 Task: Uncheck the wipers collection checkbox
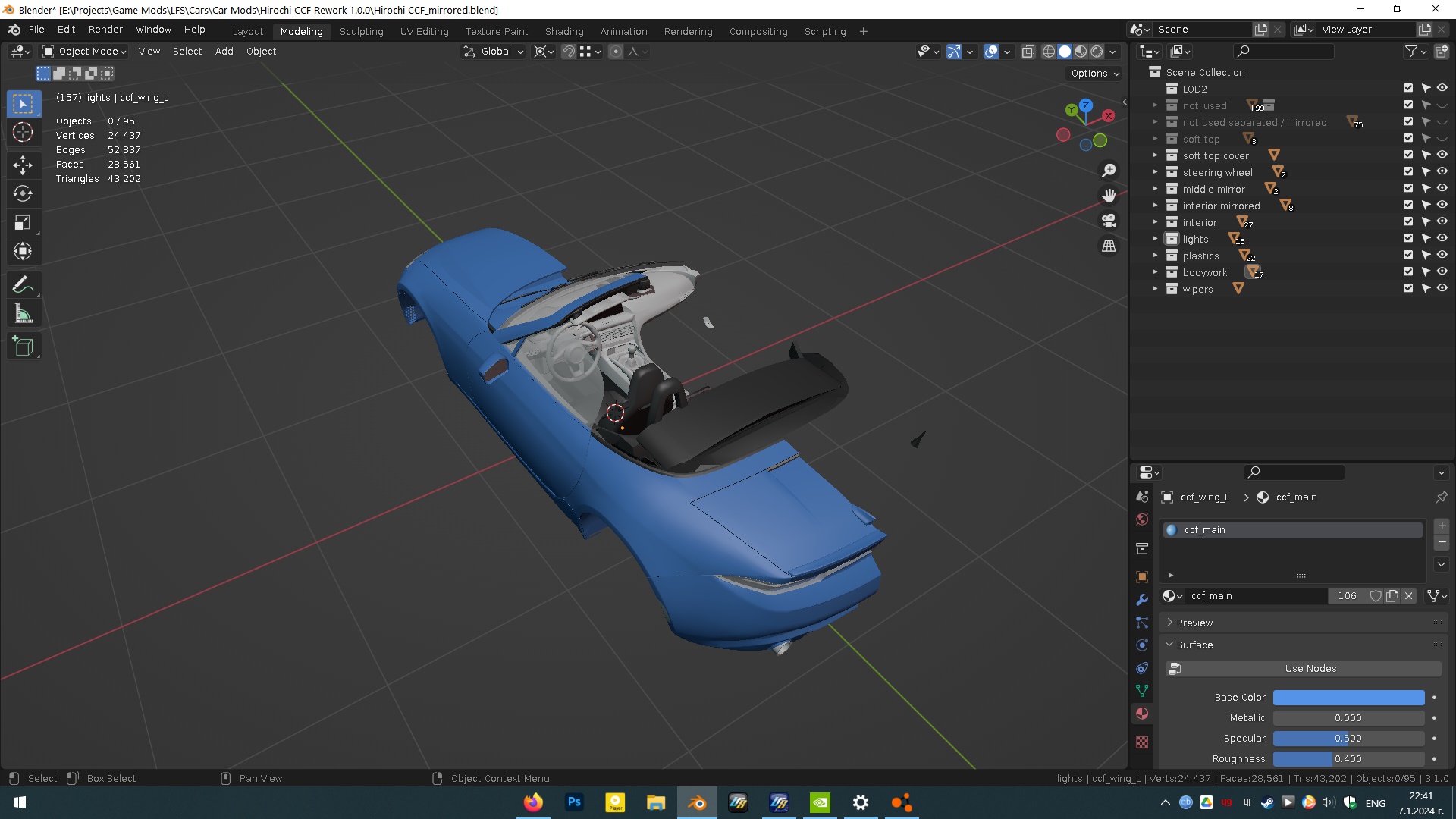coord(1408,288)
